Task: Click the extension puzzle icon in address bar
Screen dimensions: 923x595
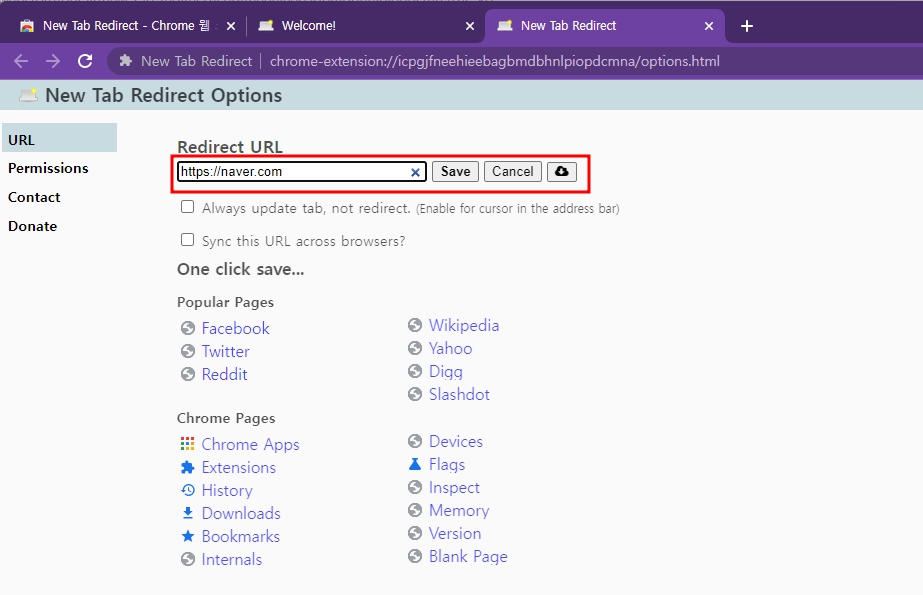Action: pos(125,61)
